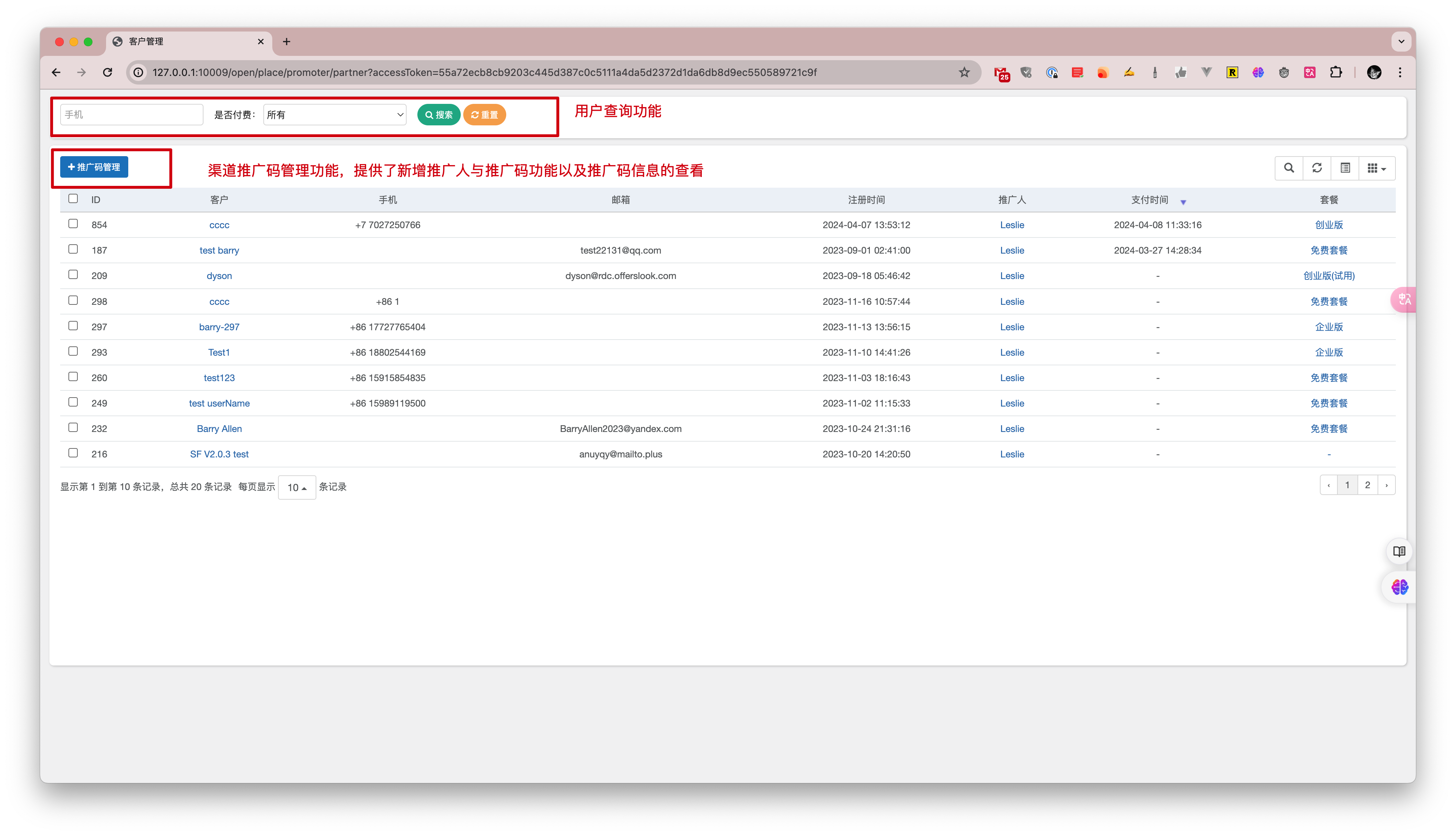
Task: Bookmark page with the star icon
Action: [964, 72]
